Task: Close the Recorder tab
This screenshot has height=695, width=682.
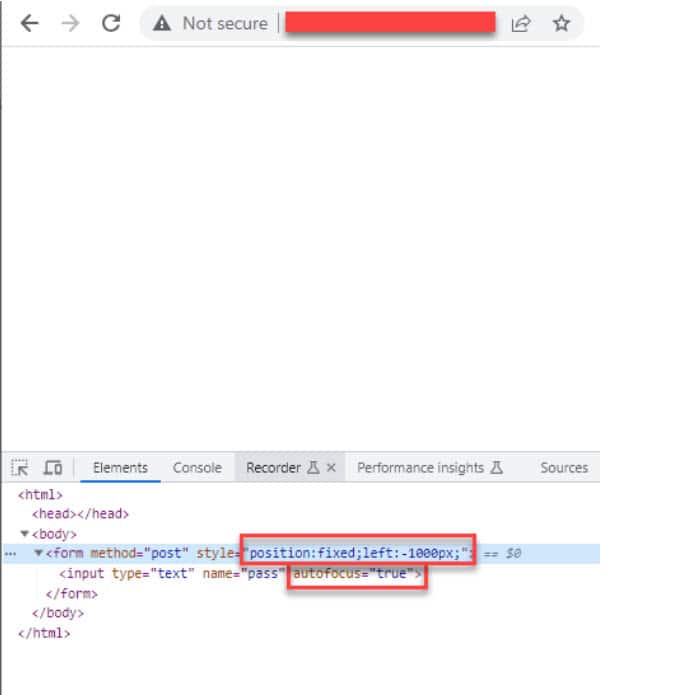Action: coord(331,468)
